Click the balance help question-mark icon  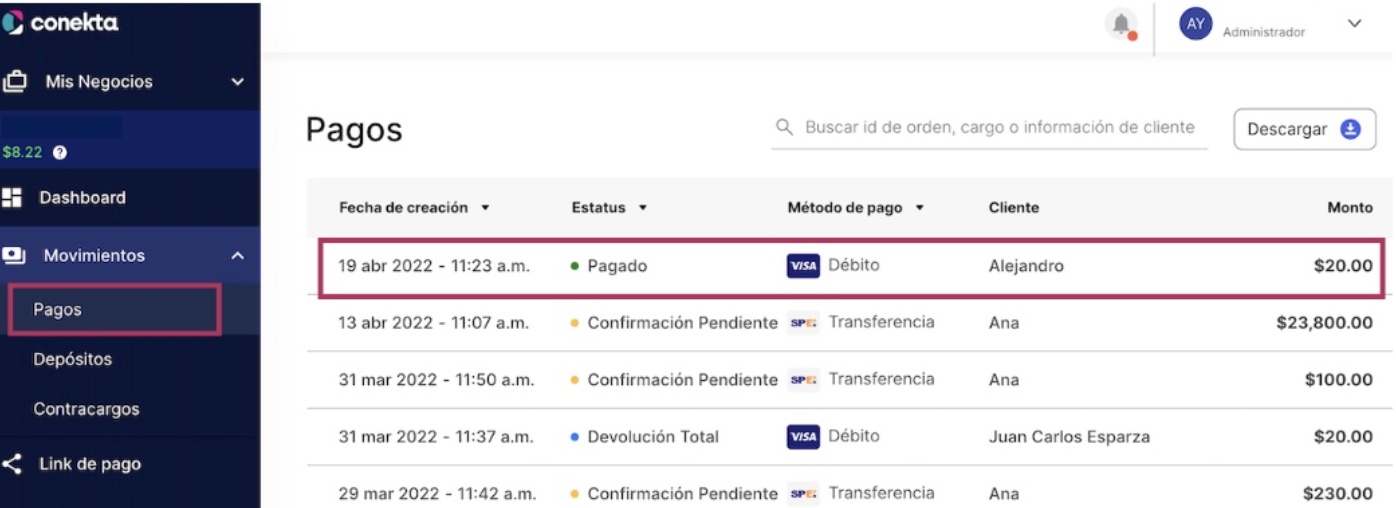(x=60, y=153)
